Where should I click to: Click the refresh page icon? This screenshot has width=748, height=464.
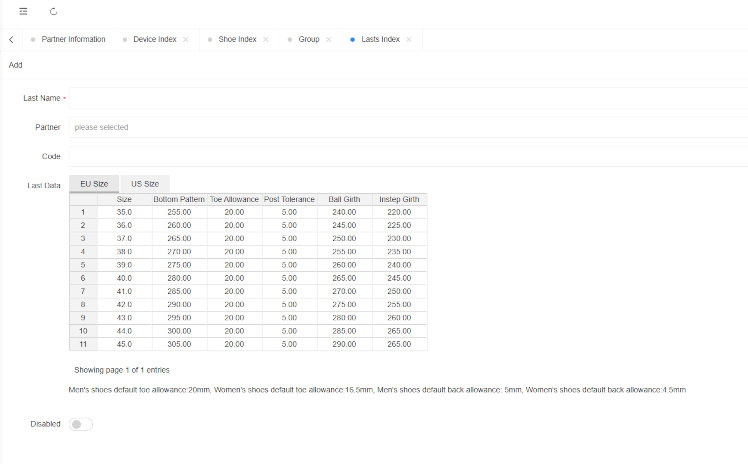coord(53,11)
